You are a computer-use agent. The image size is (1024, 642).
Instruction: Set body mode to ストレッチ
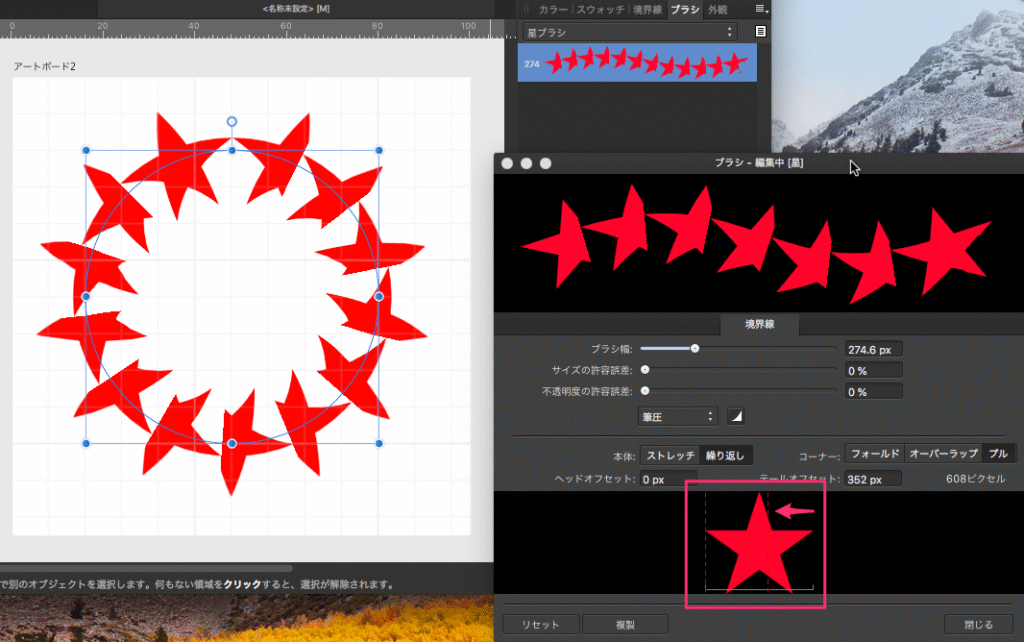coord(670,455)
